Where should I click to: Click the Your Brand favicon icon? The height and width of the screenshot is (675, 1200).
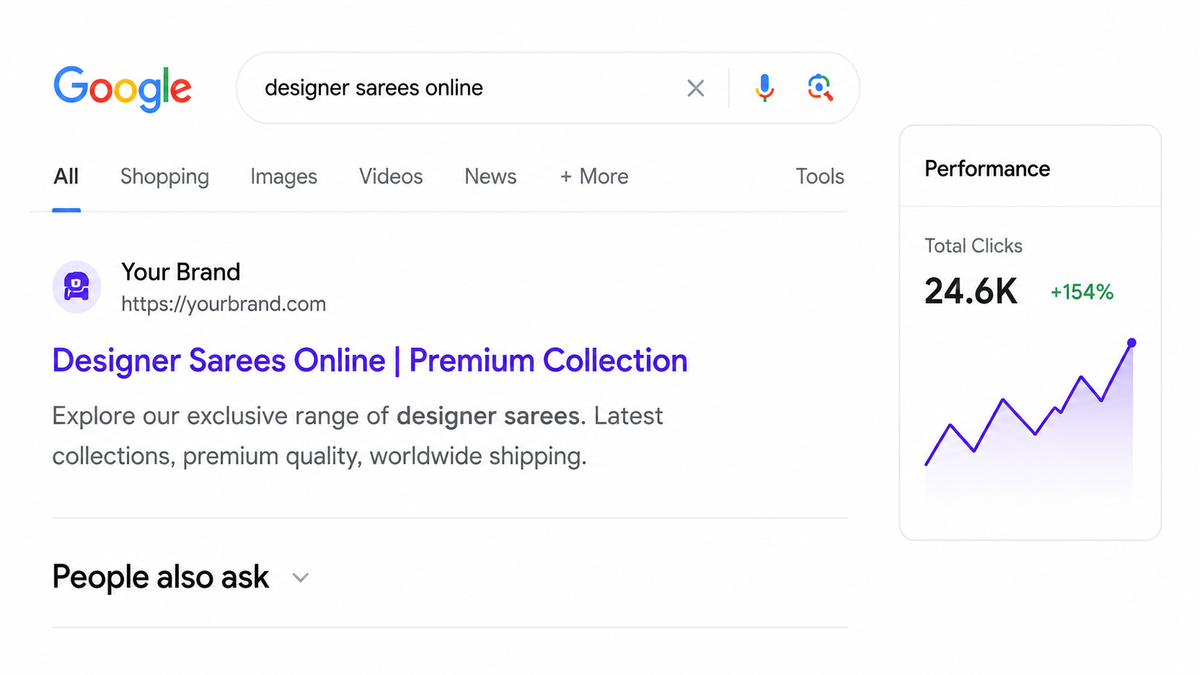click(76, 289)
